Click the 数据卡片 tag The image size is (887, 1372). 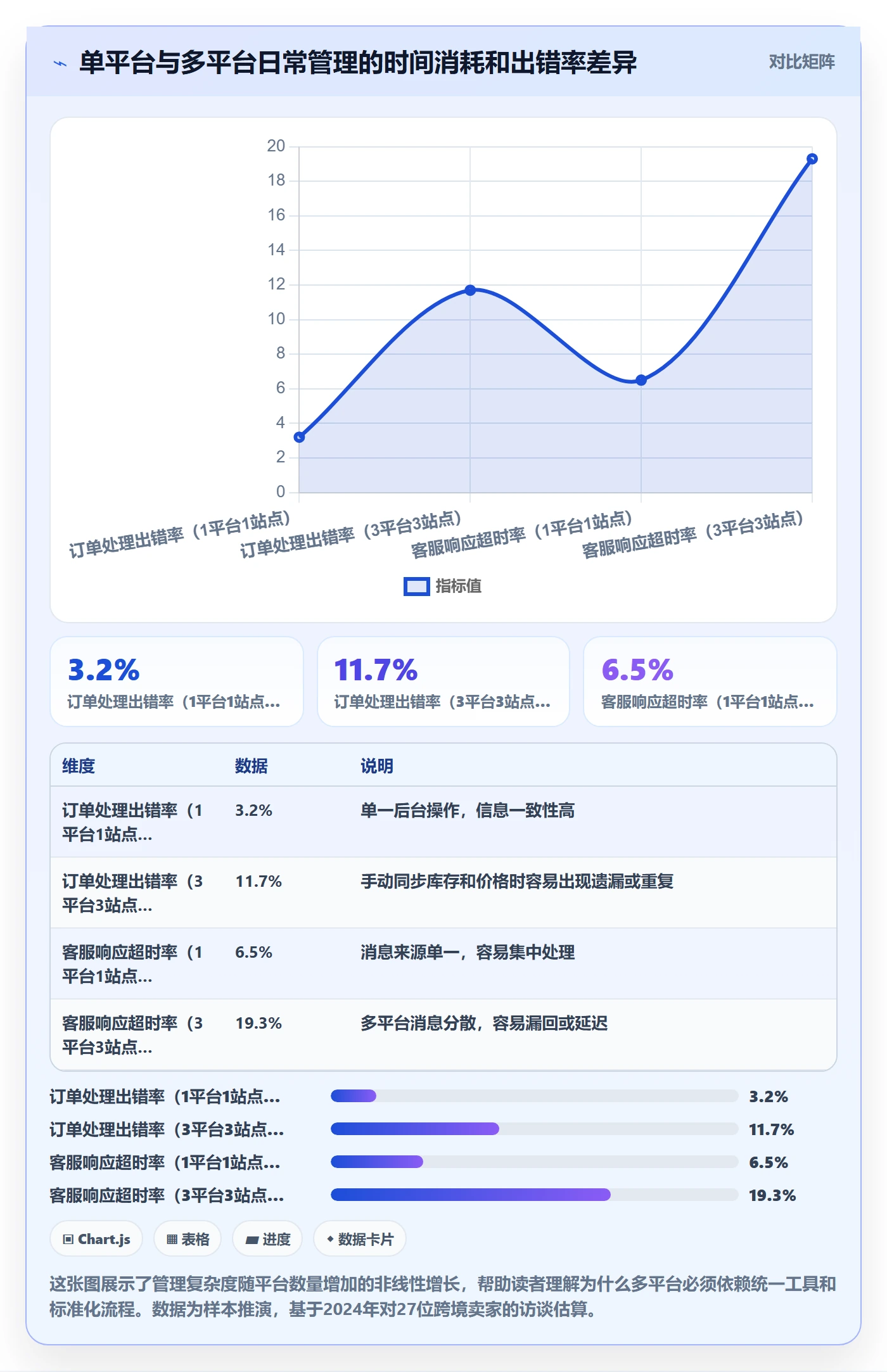(x=360, y=1239)
